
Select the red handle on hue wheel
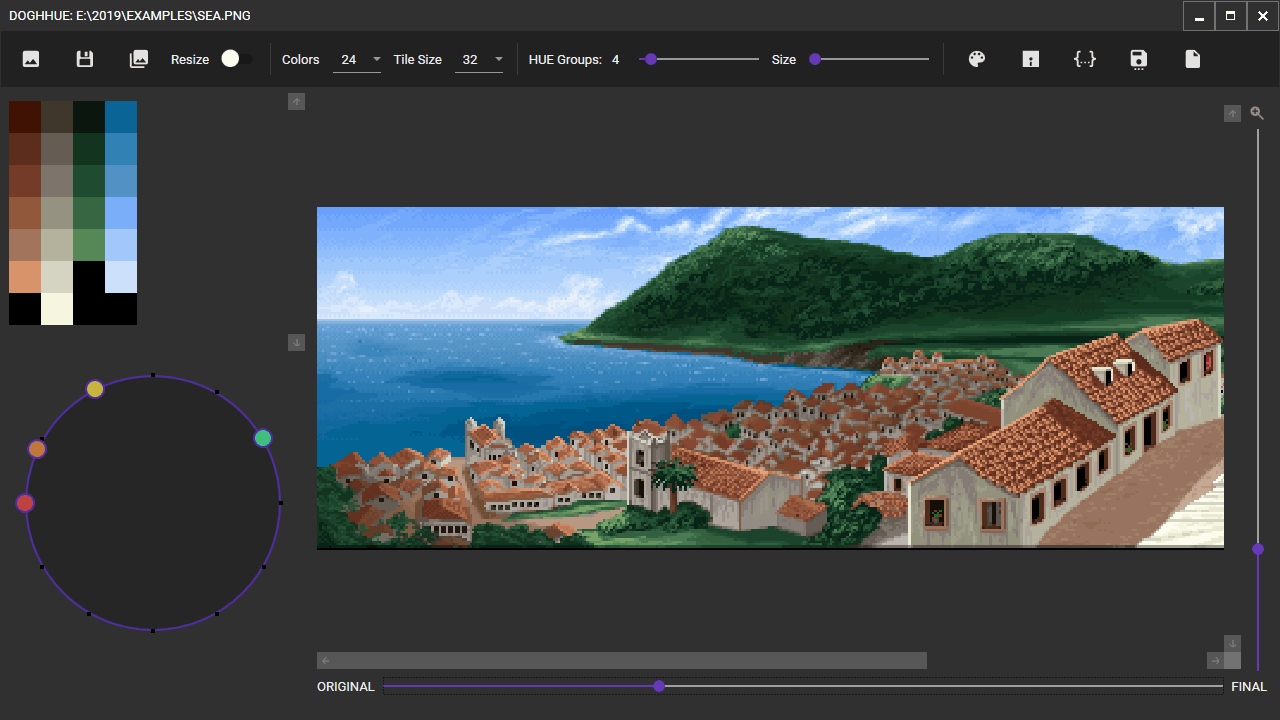pyautogui.click(x=26, y=503)
